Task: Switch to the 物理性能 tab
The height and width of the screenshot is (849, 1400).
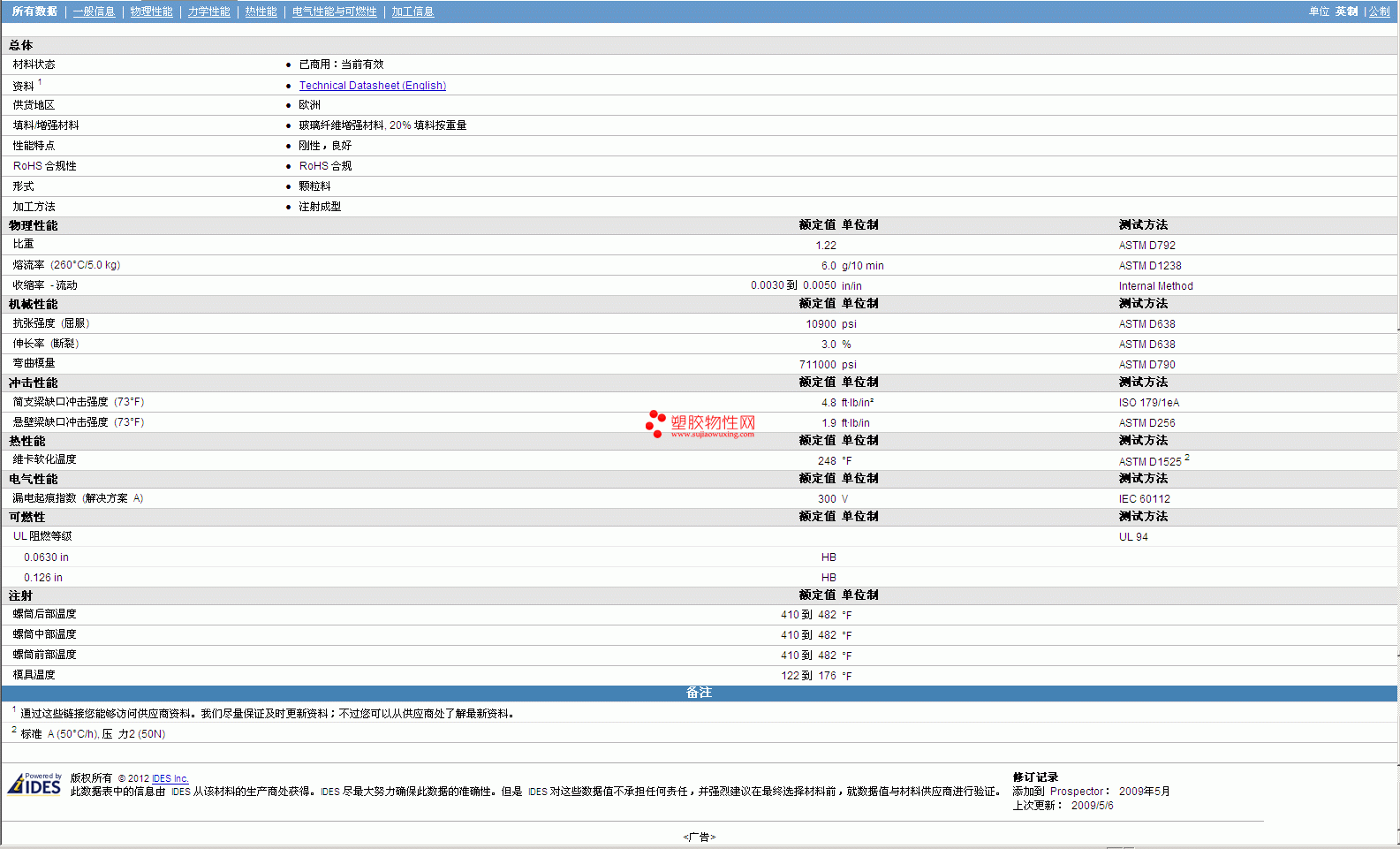Action: coord(151,11)
